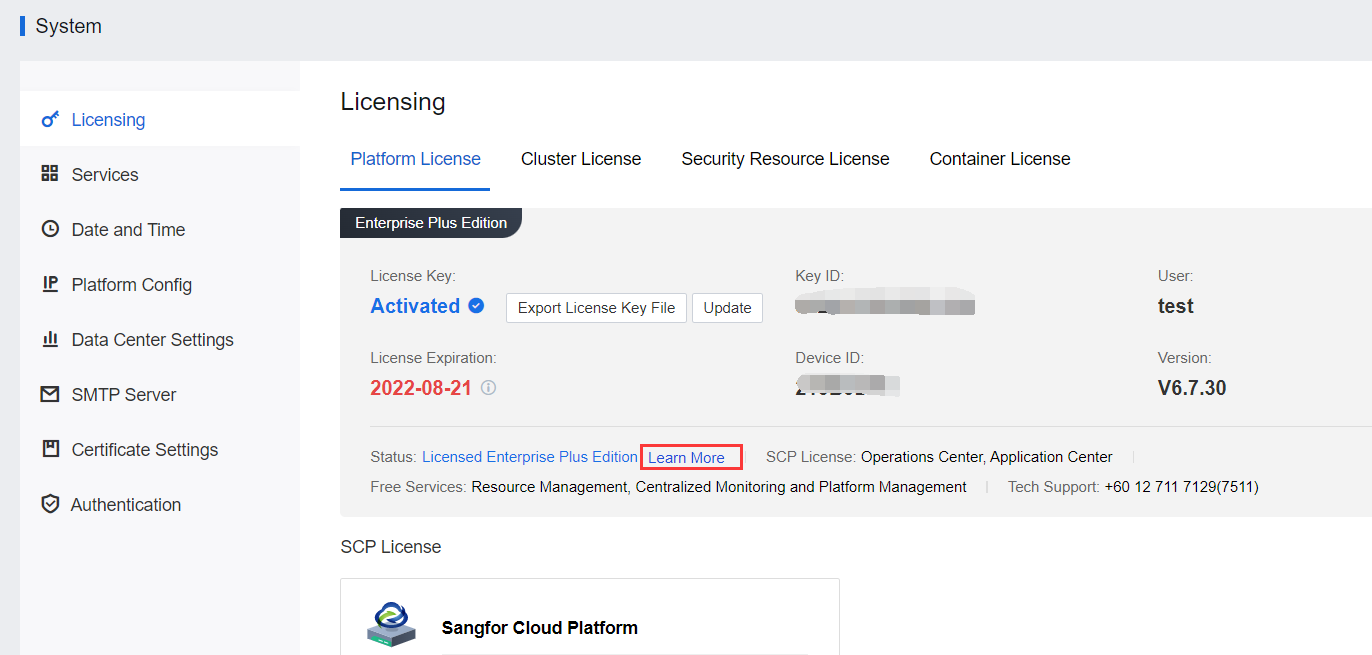
Task: Open the Security Resource License tab
Action: [x=785, y=159]
